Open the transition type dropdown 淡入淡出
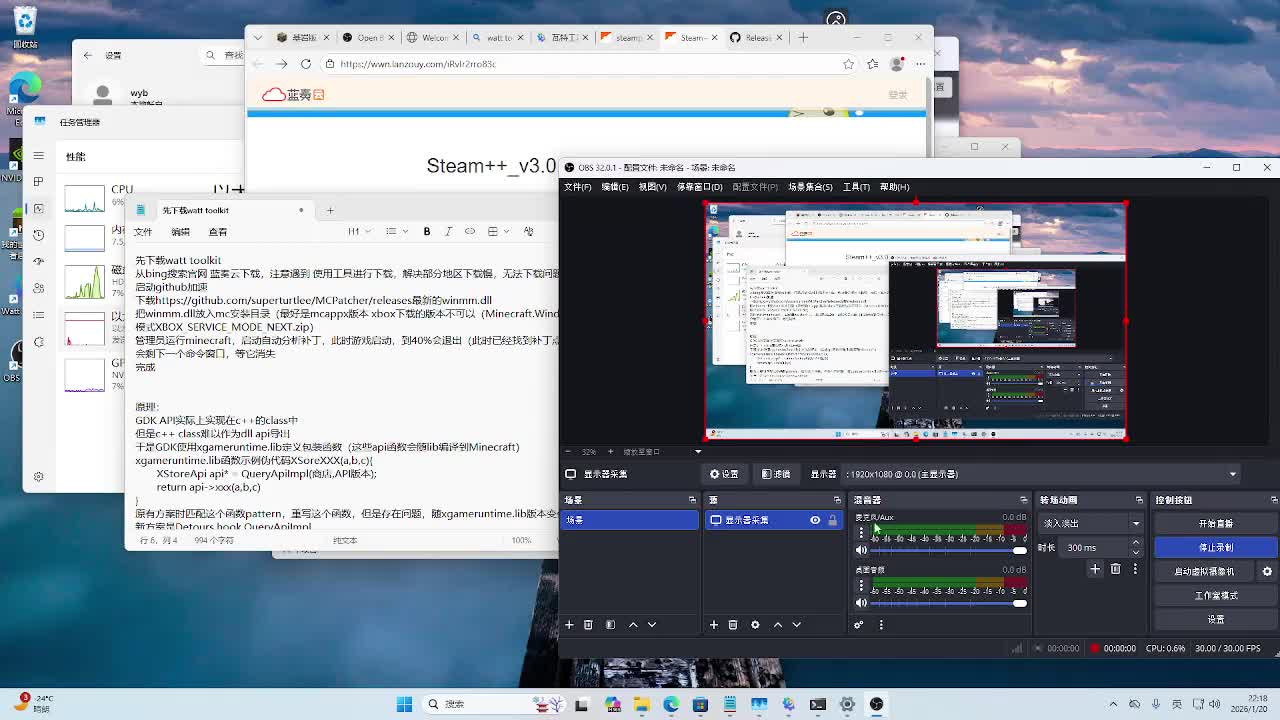The height and width of the screenshot is (720, 1280). (x=1091, y=524)
